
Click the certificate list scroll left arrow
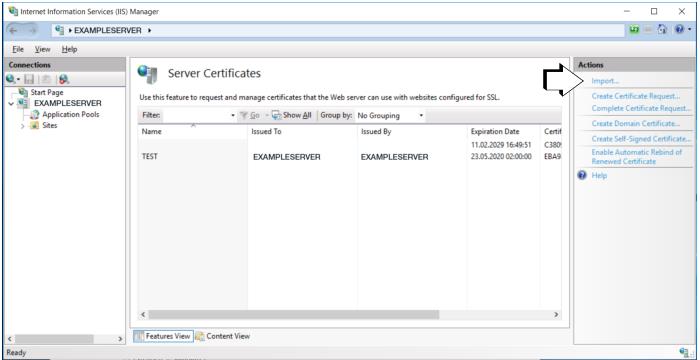143,315
